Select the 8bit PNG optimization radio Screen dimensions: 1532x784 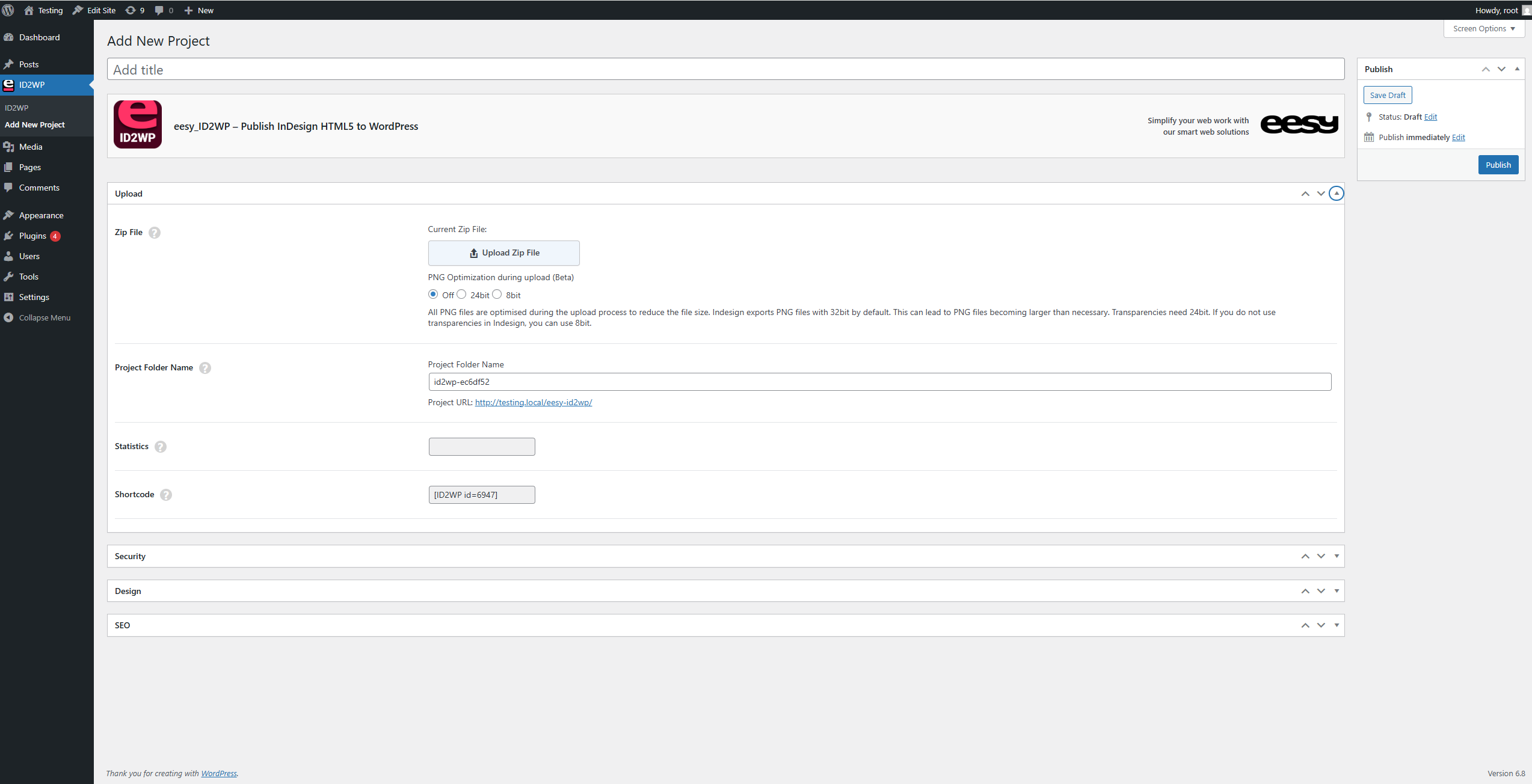pos(497,294)
